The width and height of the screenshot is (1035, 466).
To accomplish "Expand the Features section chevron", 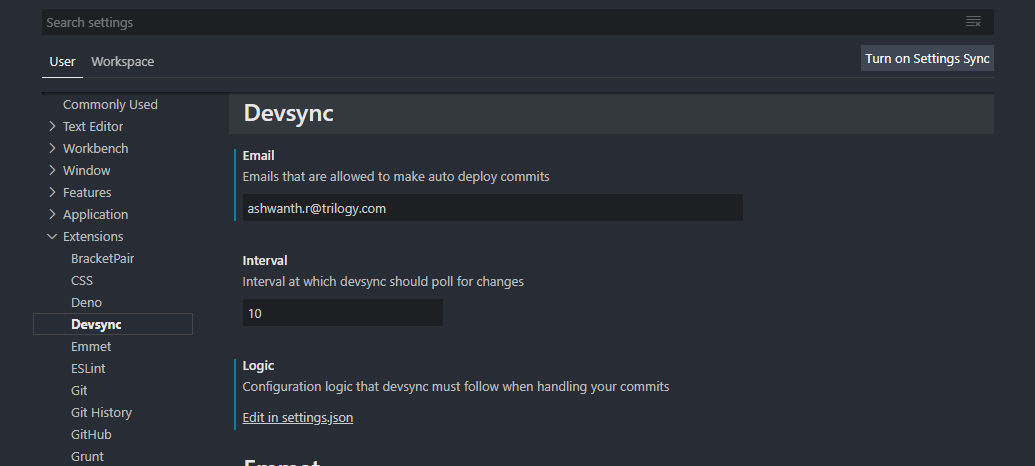I will (52, 192).
